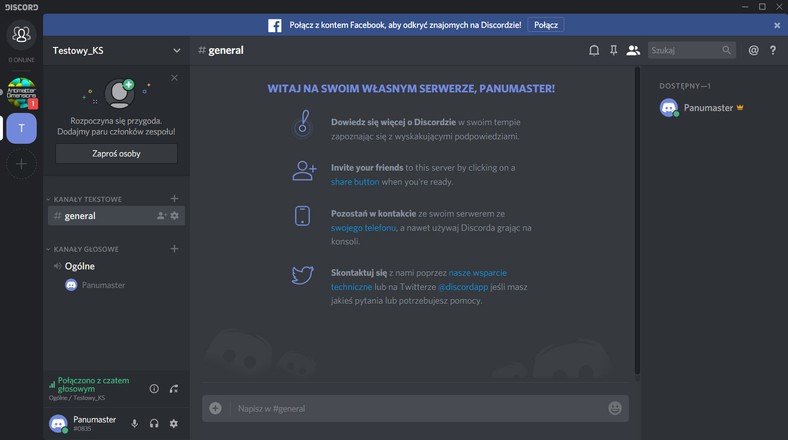Viewport: 788px width, 440px height.
Task: Close the Facebook connect banner
Action: click(777, 25)
